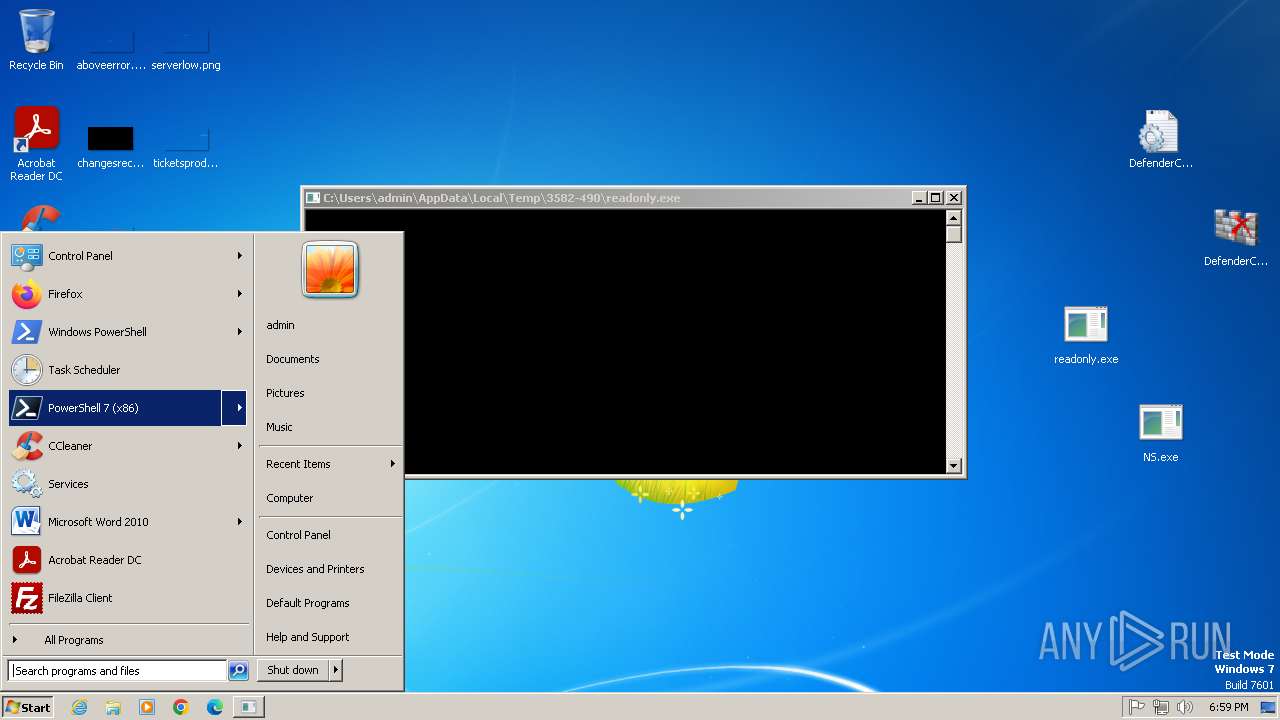
Task: Select the changesrec desktop file
Action: tap(111, 146)
